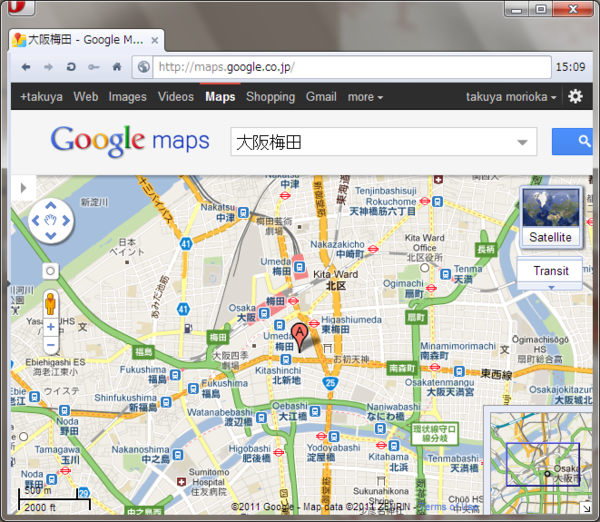Pan the map right with the arrow
The image size is (600, 522).
[x=66, y=221]
